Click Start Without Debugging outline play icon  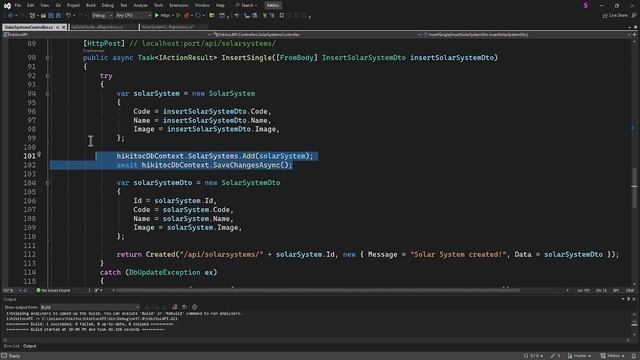click(178, 16)
